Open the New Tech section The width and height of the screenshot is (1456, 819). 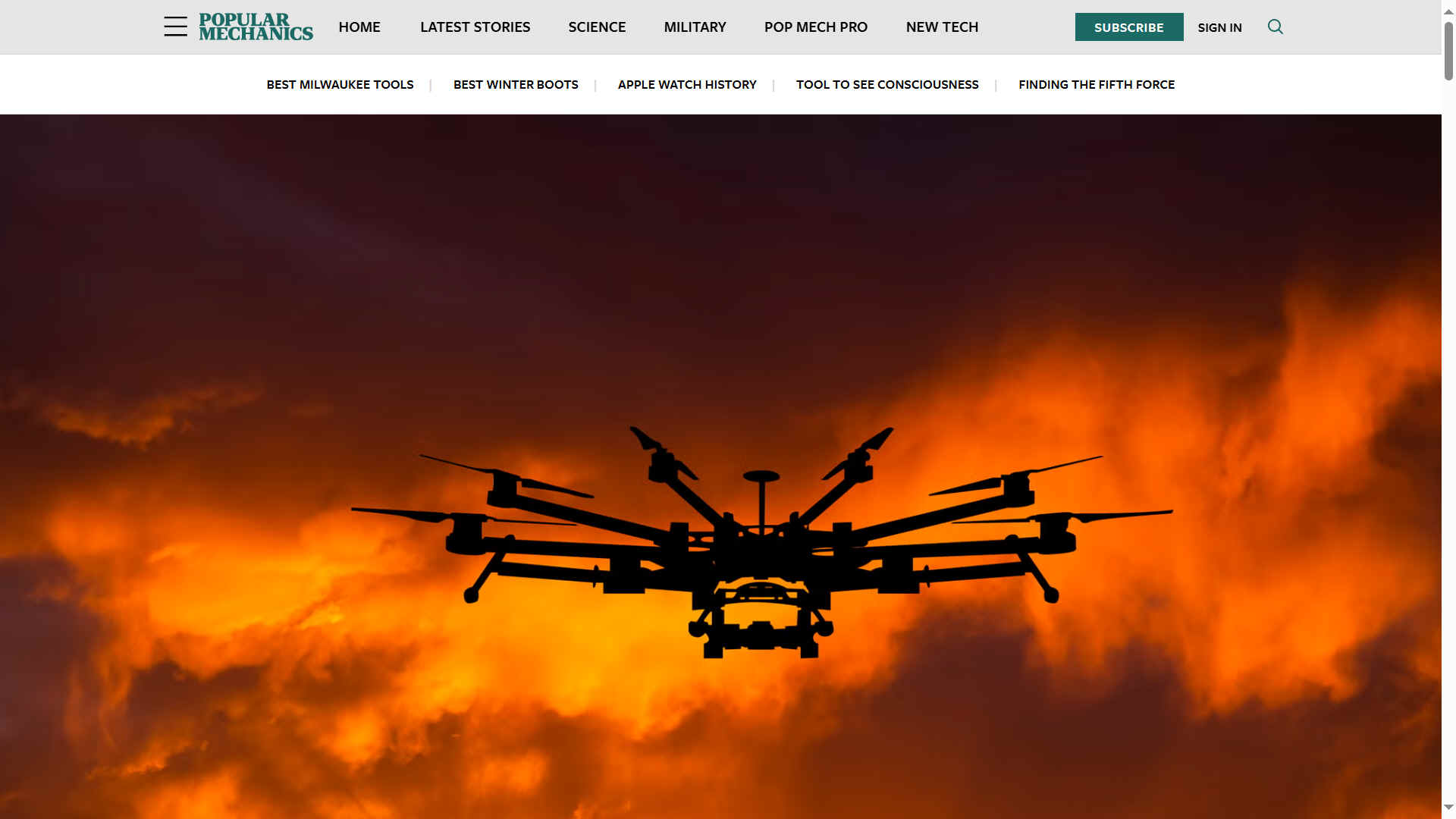tap(942, 27)
